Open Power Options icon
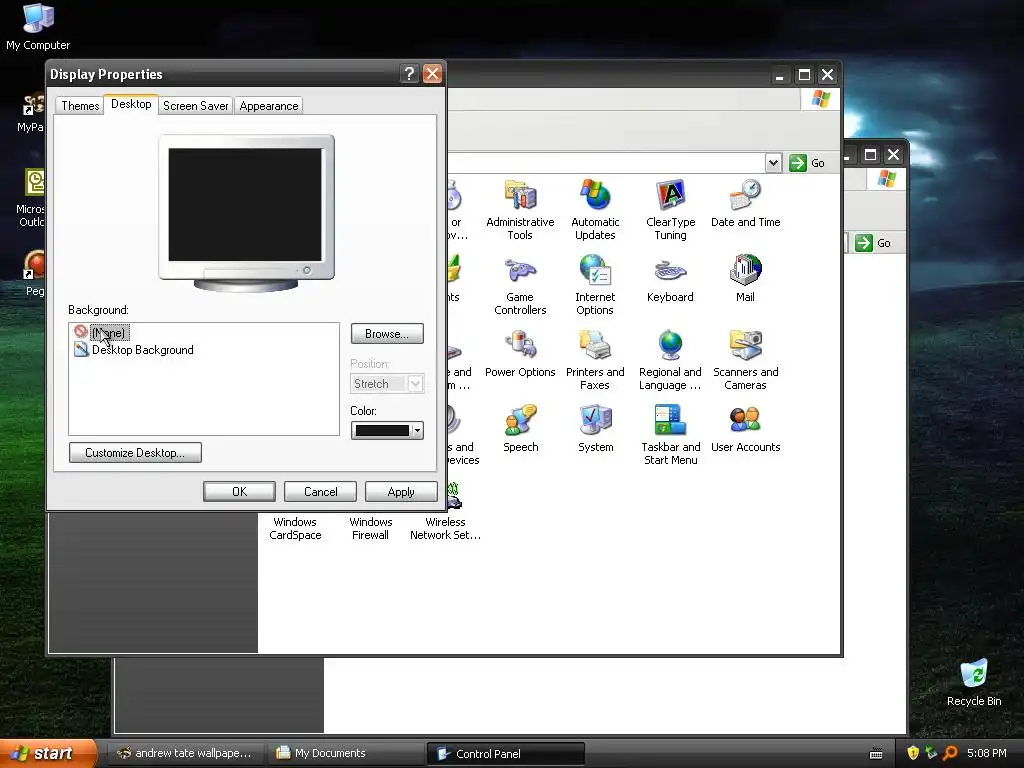The width and height of the screenshot is (1024, 768). (x=520, y=353)
